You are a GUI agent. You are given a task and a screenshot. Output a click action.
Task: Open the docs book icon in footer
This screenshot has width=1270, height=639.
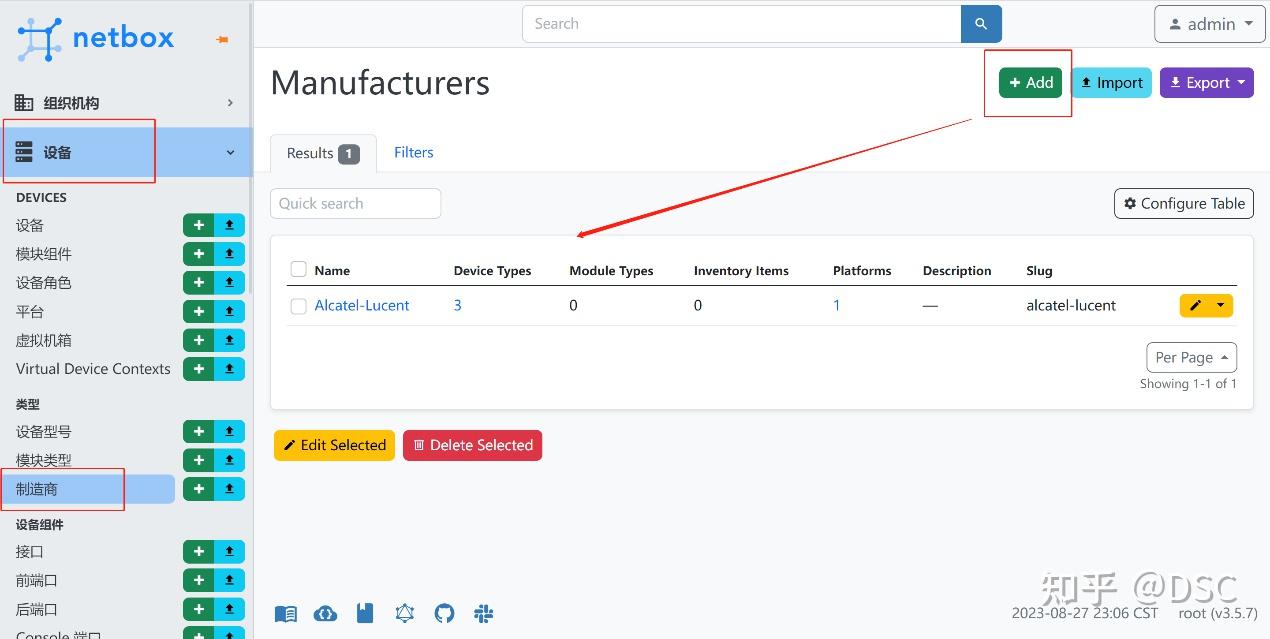pos(285,614)
